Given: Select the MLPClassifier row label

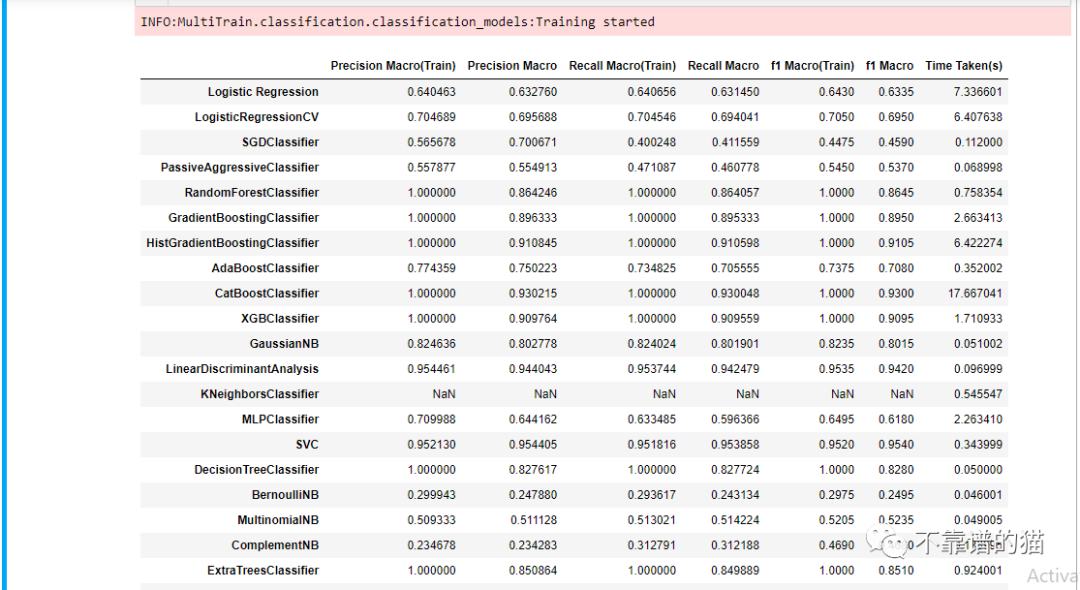Looking at the screenshot, I should click(280, 420).
